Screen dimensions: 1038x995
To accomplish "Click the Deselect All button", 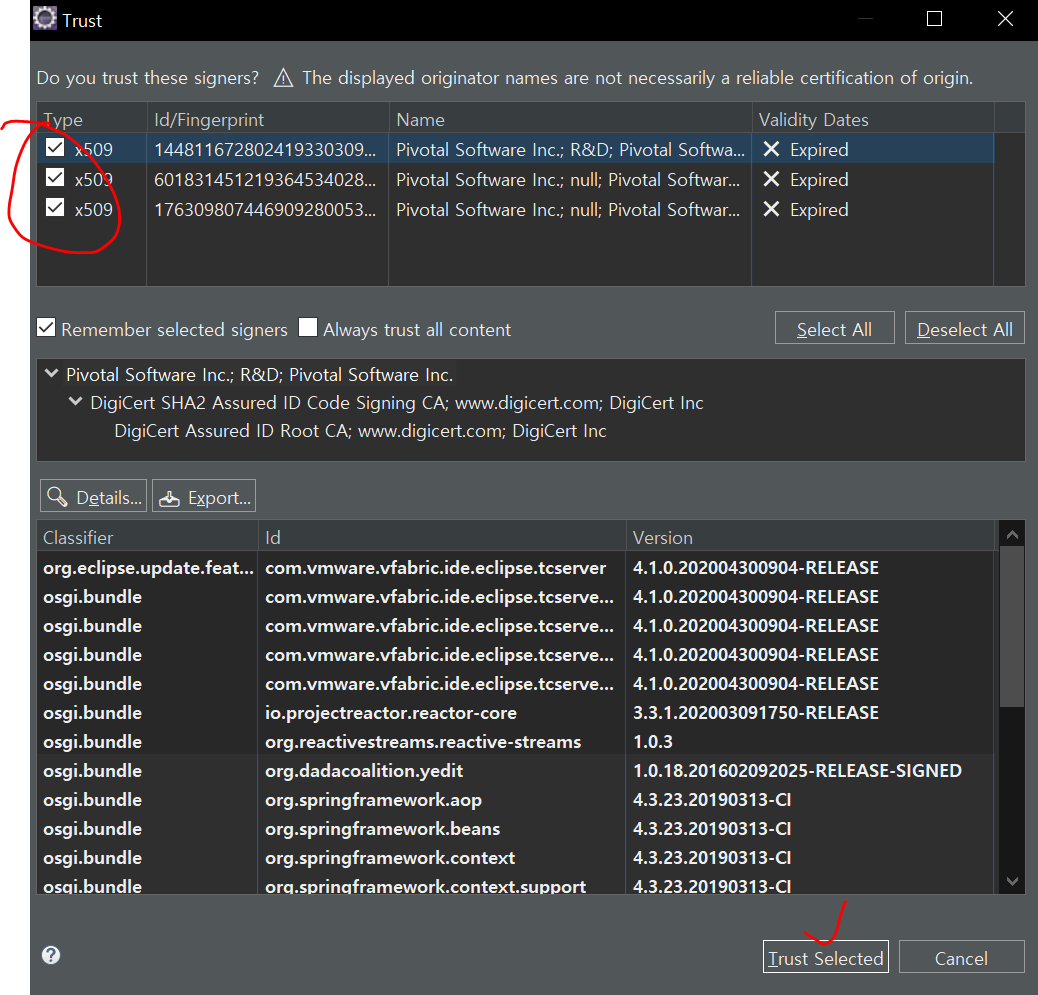I will [965, 328].
